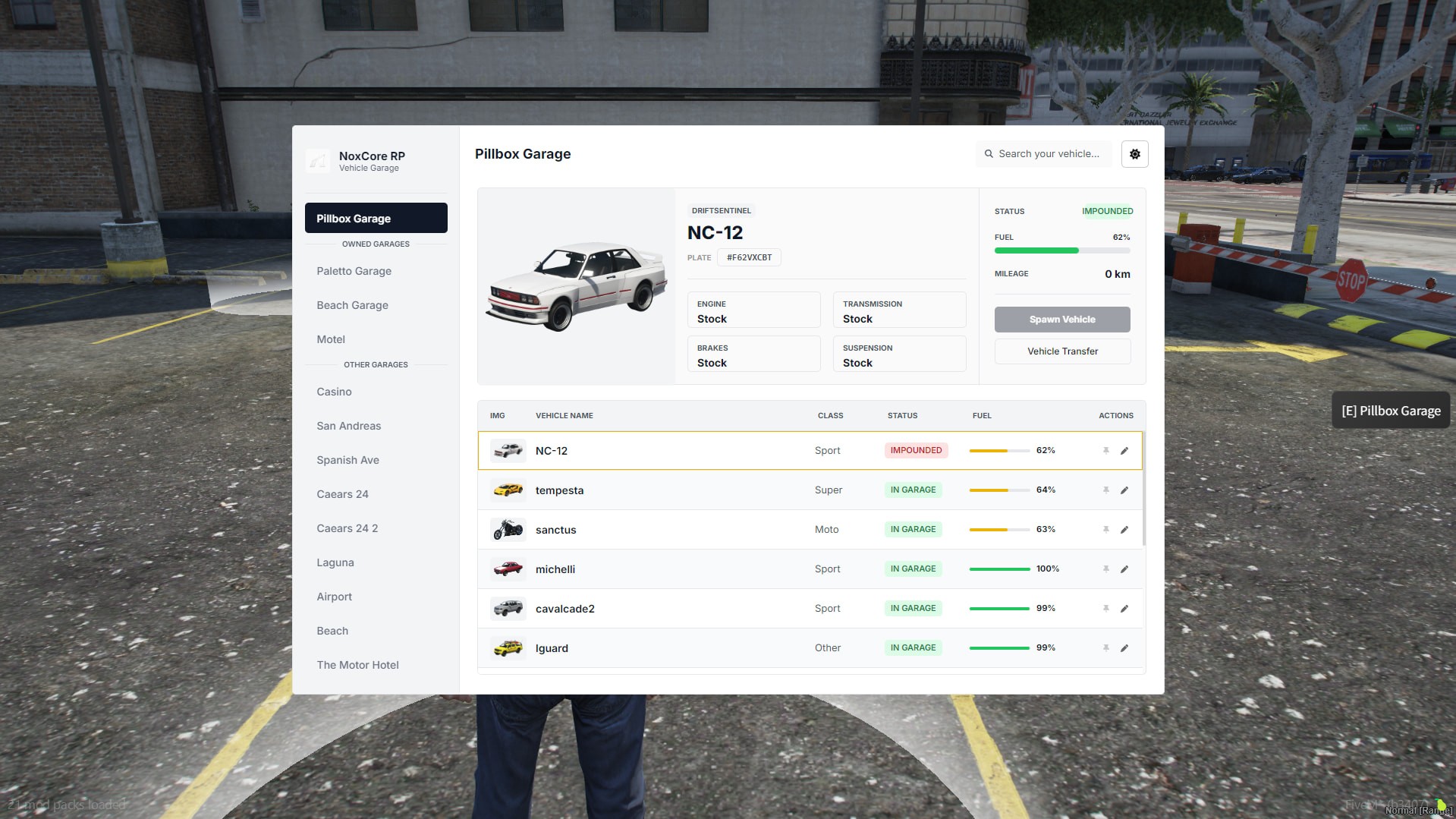This screenshot has height=819, width=1456.
Task: Click the plate number #F62VXCBT
Action: [x=749, y=258]
